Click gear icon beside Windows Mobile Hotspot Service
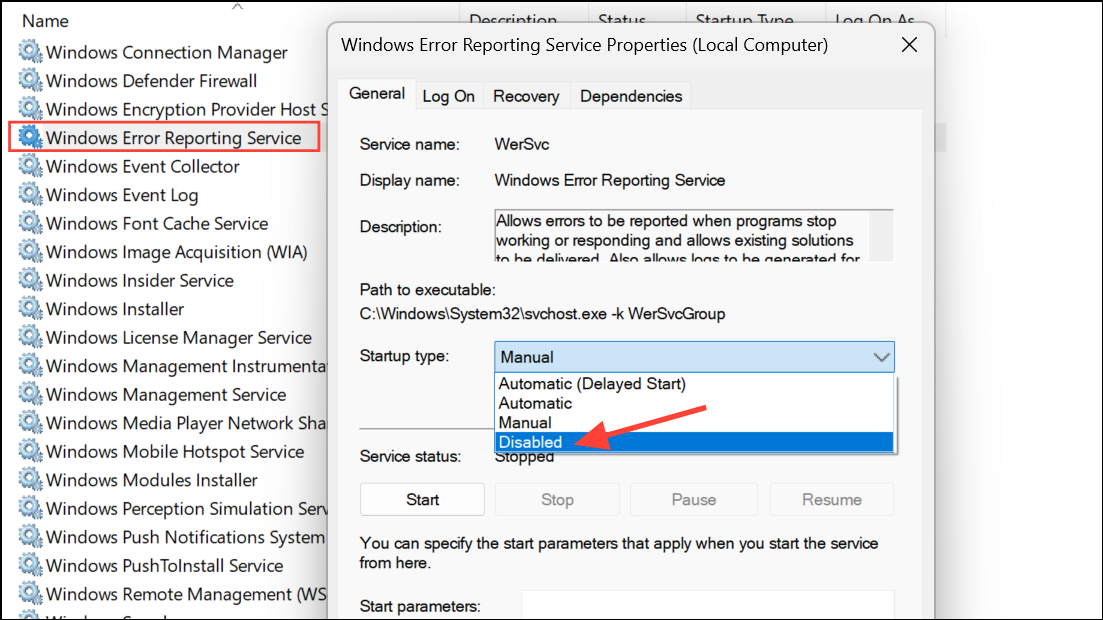 pyautogui.click(x=30, y=450)
